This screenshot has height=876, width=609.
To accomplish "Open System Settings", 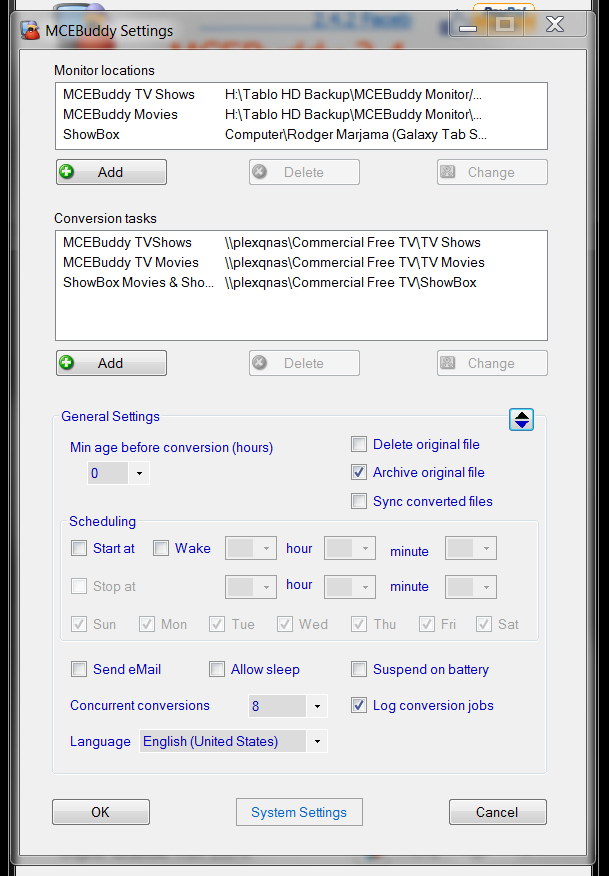I will tap(299, 812).
